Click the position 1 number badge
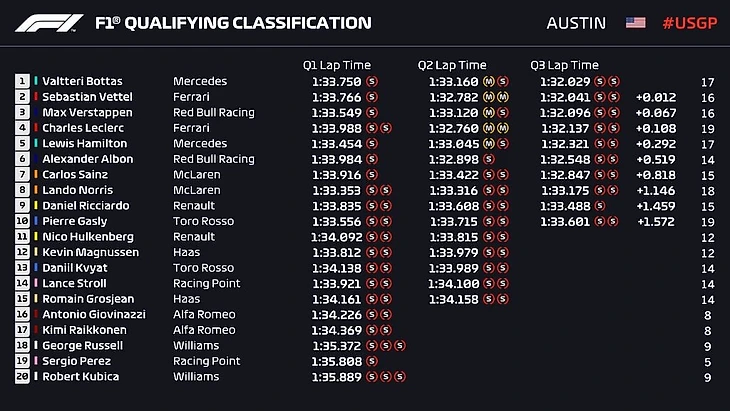 click(22, 82)
